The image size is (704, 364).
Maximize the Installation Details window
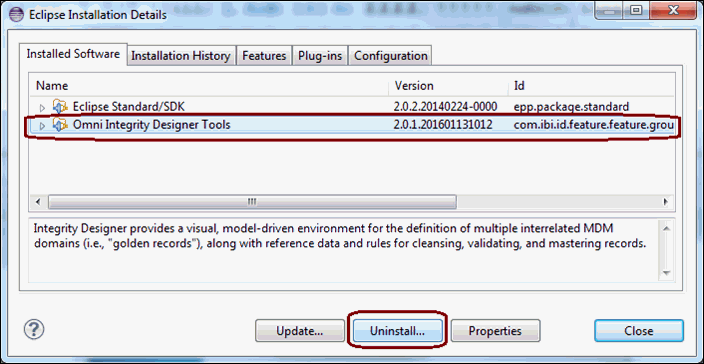636,11
